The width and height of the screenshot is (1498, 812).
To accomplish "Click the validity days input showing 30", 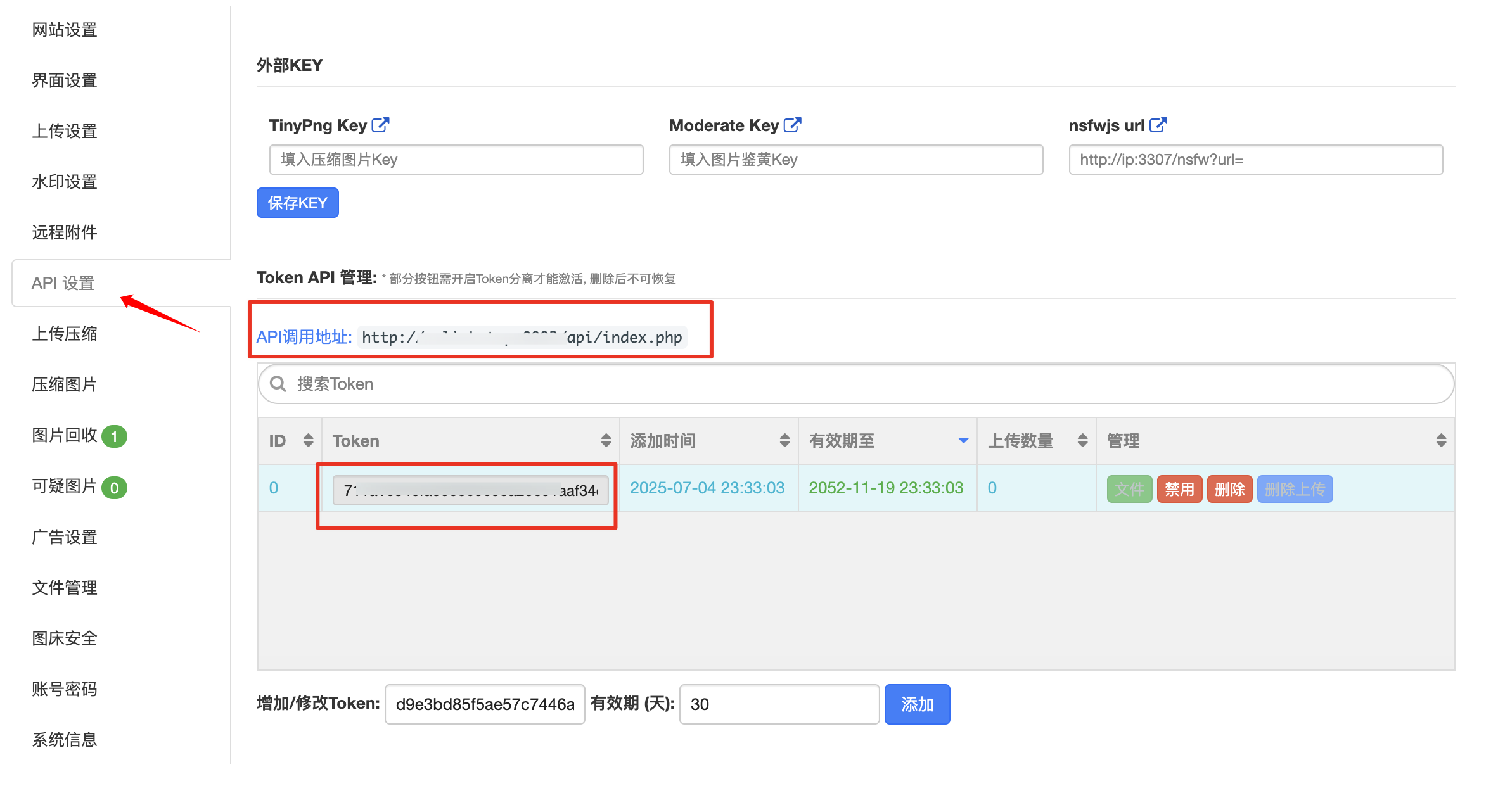I will point(779,704).
